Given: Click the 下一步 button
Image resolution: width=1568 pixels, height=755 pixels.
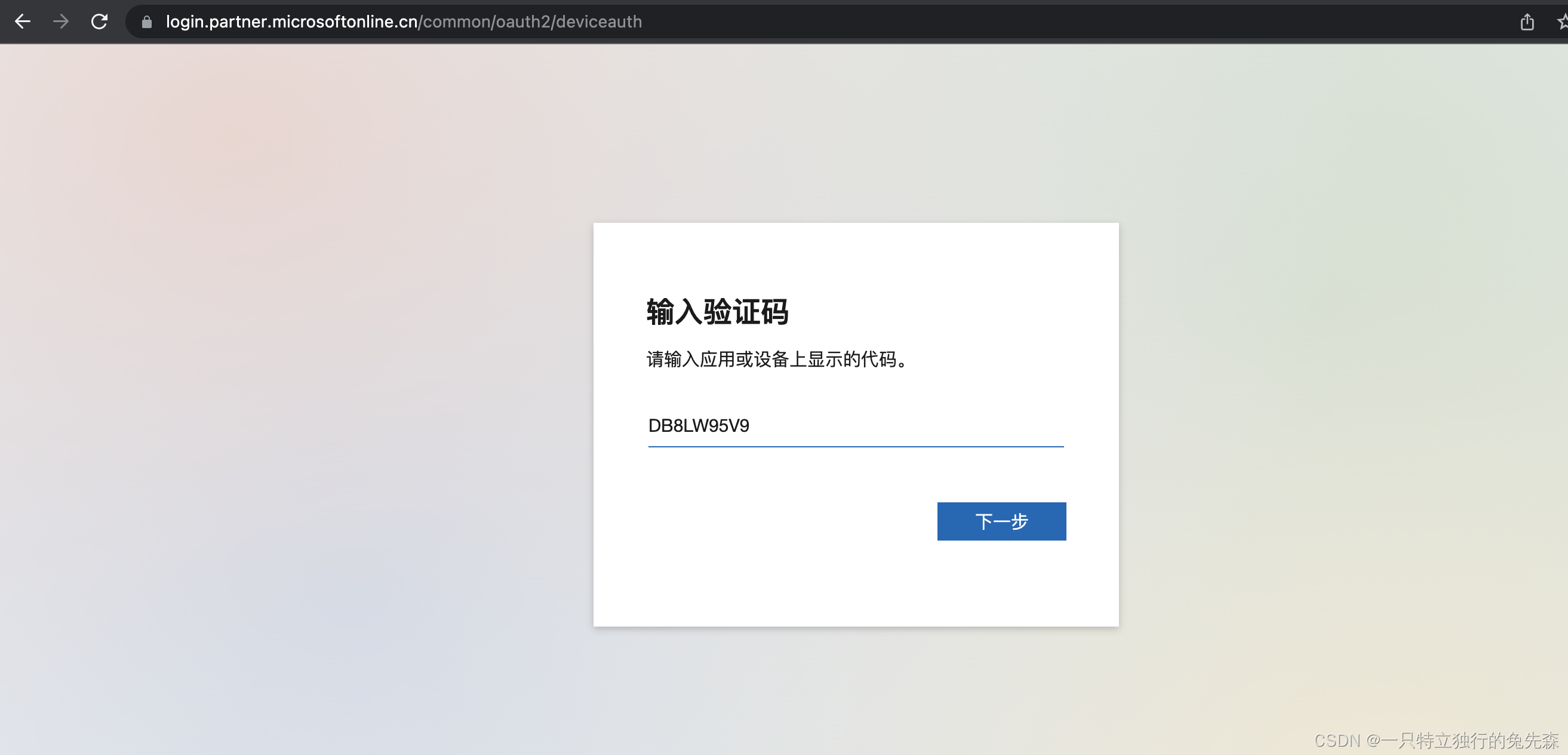Looking at the screenshot, I should tap(1001, 521).
